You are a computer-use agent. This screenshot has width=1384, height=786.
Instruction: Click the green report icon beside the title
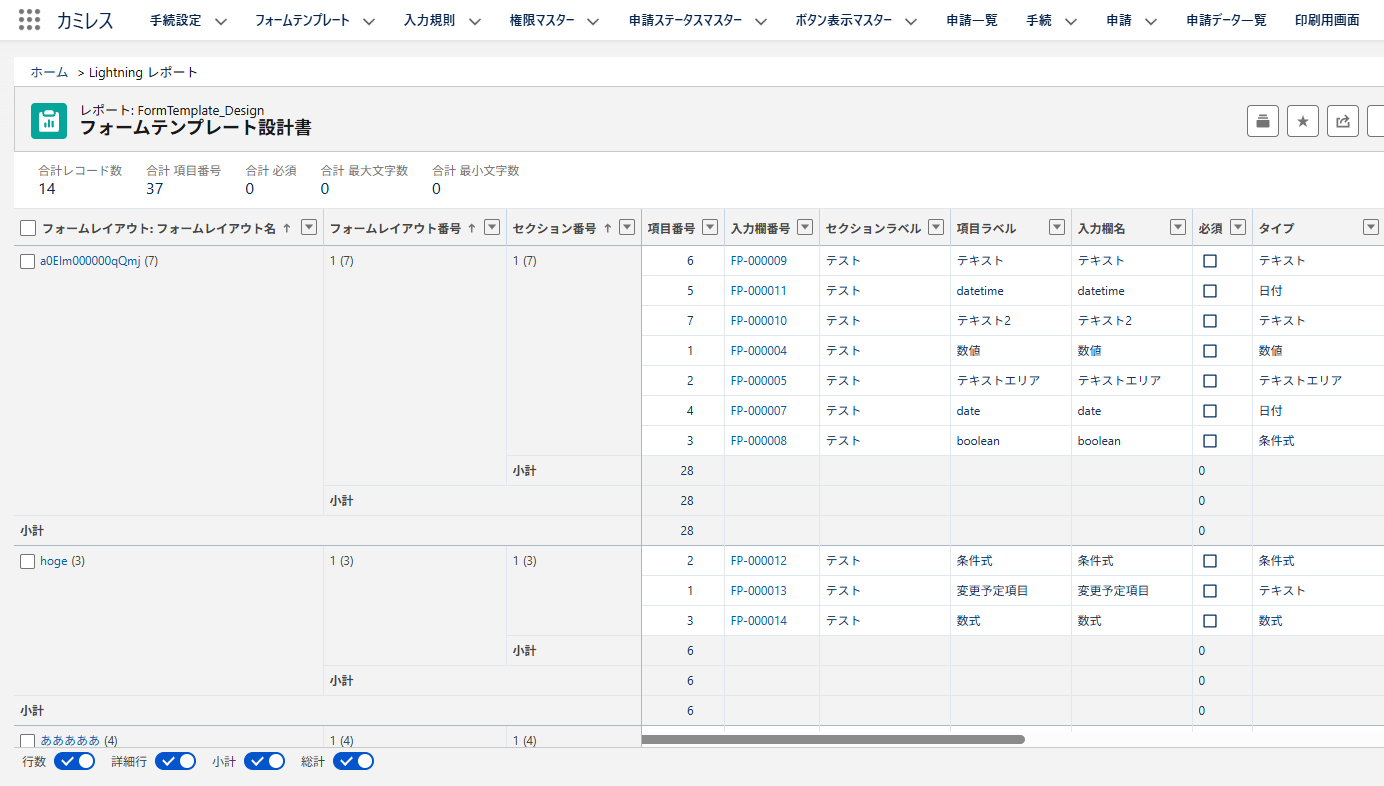47,120
